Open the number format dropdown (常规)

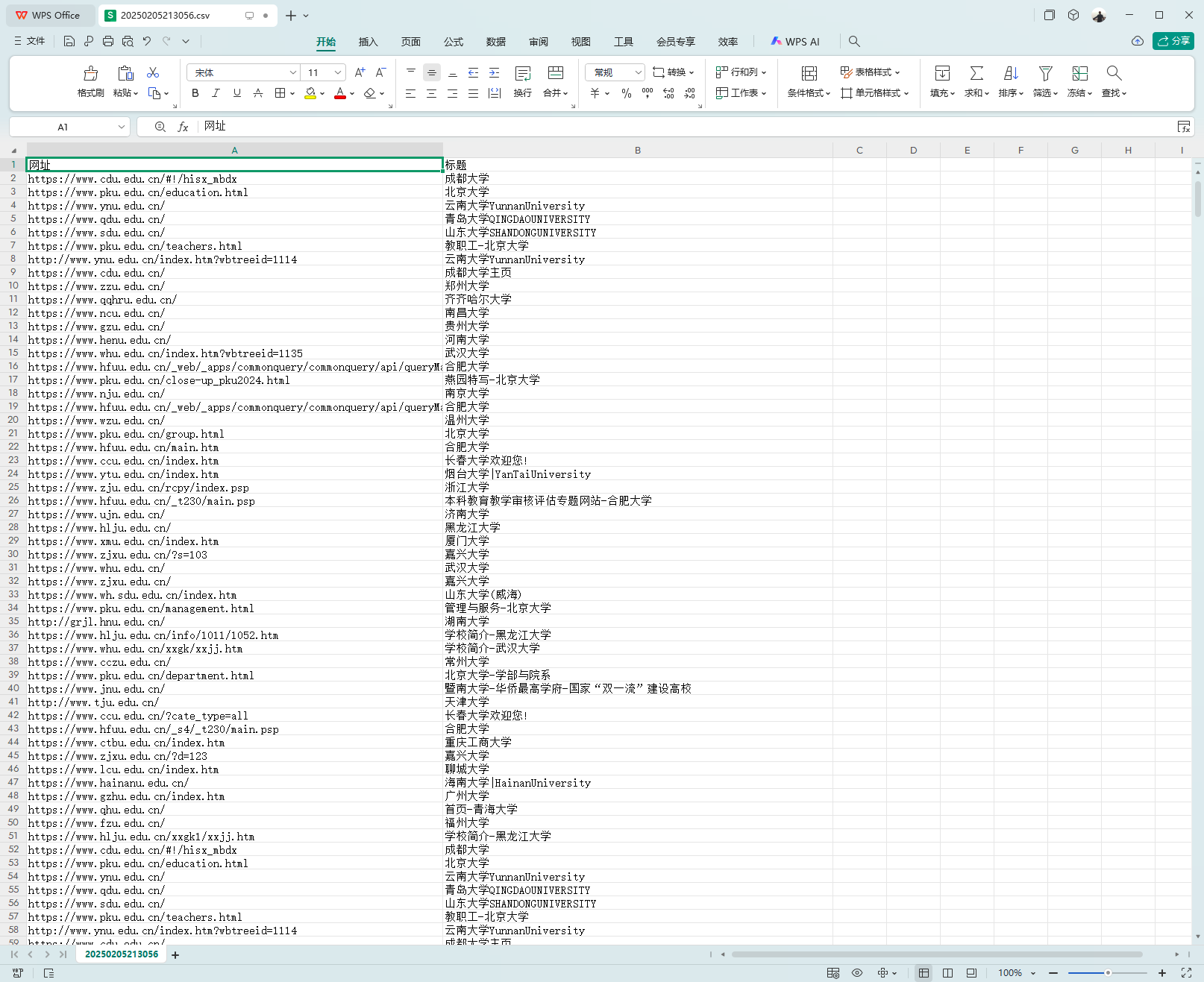pyautogui.click(x=638, y=72)
